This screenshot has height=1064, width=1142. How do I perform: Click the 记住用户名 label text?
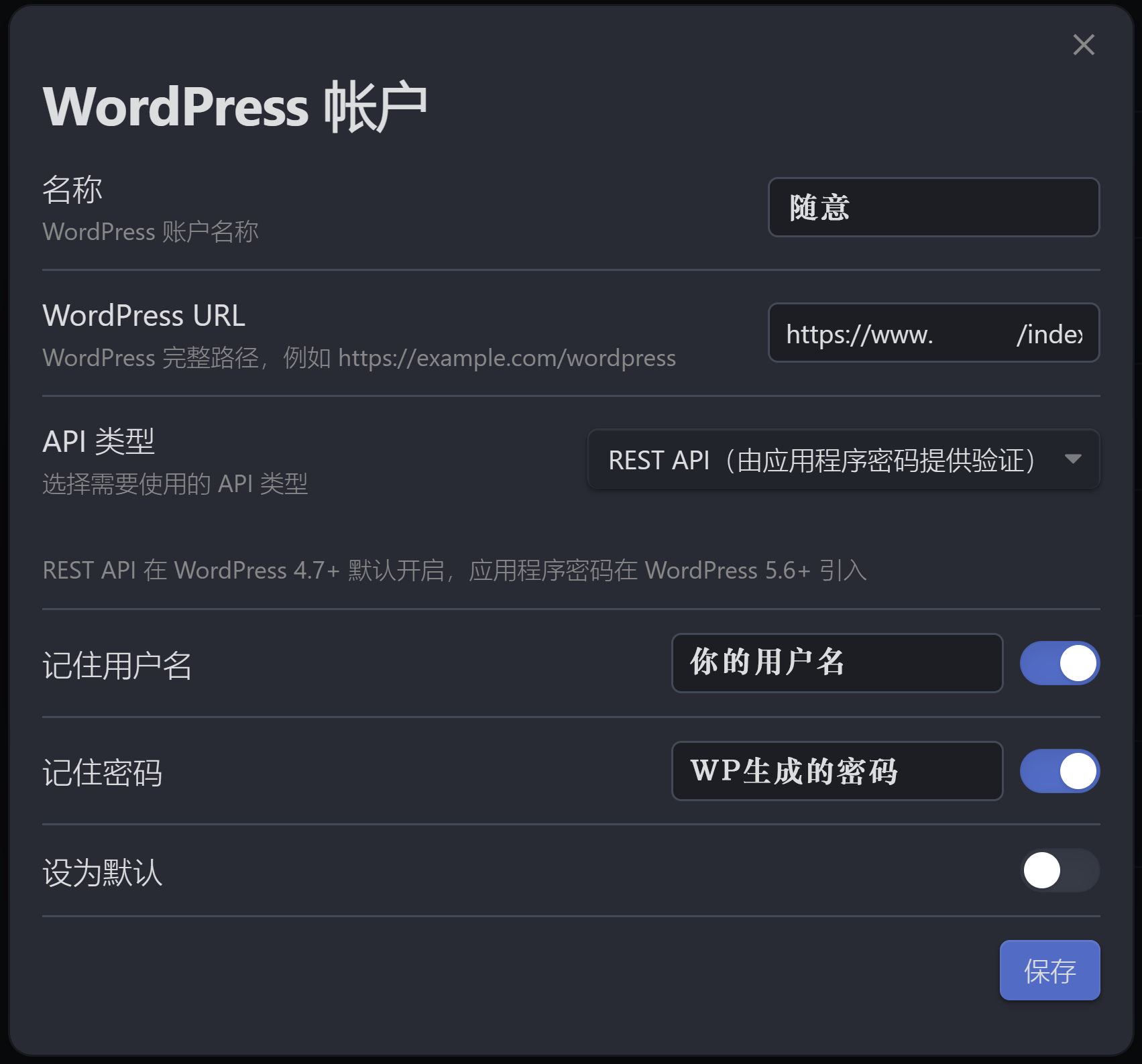coord(117,666)
